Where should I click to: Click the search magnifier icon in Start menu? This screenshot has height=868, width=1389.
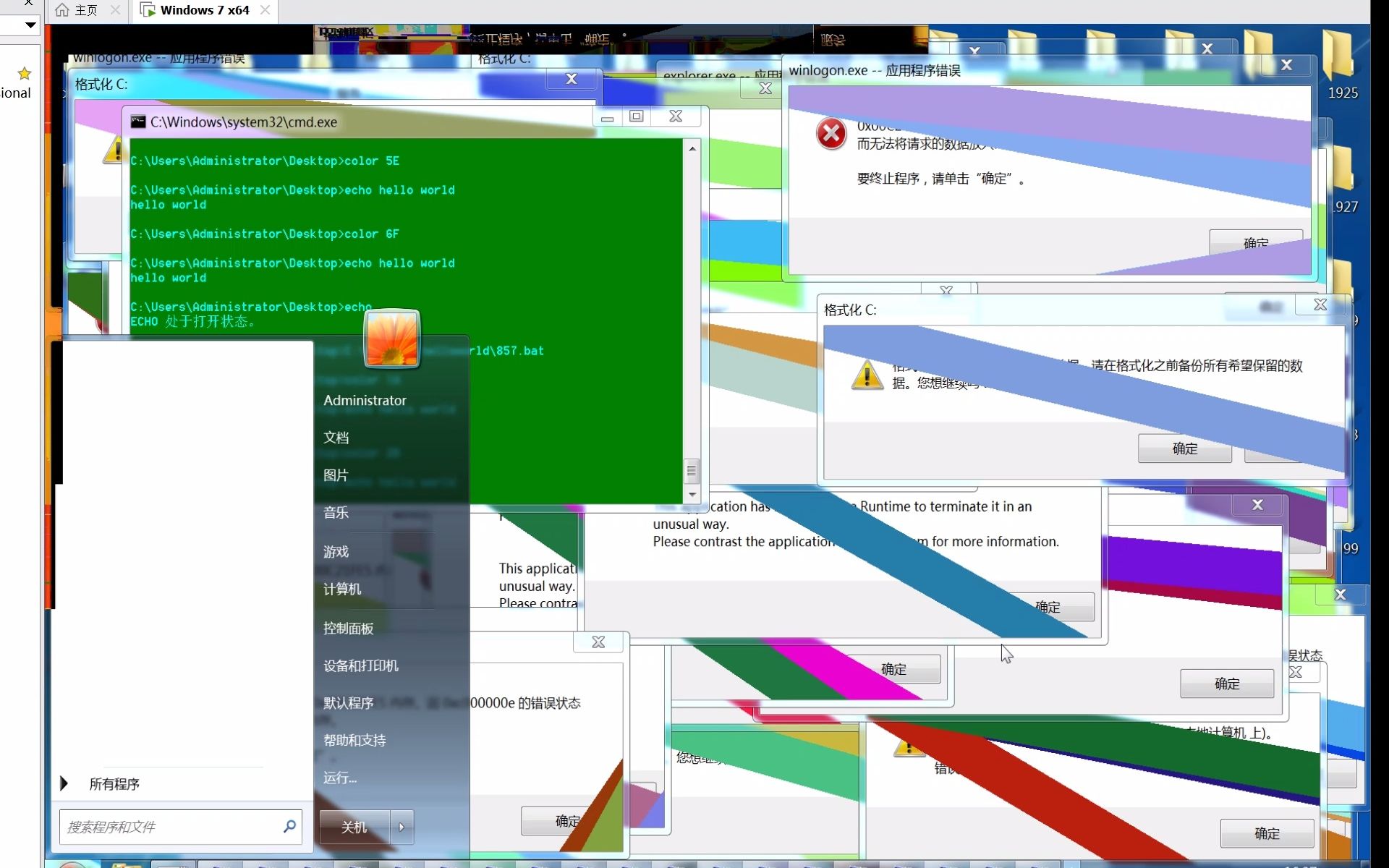pos(289,826)
